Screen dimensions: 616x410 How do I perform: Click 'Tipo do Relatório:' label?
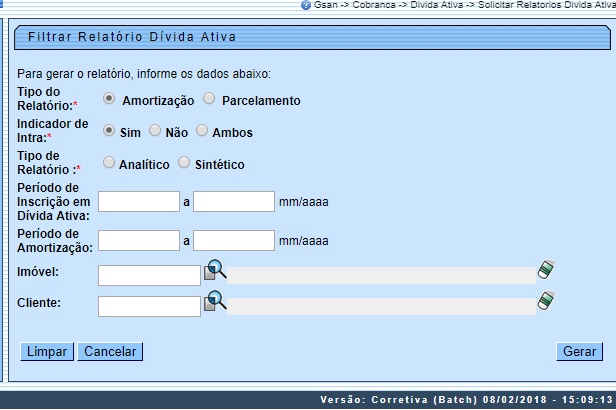pos(47,99)
